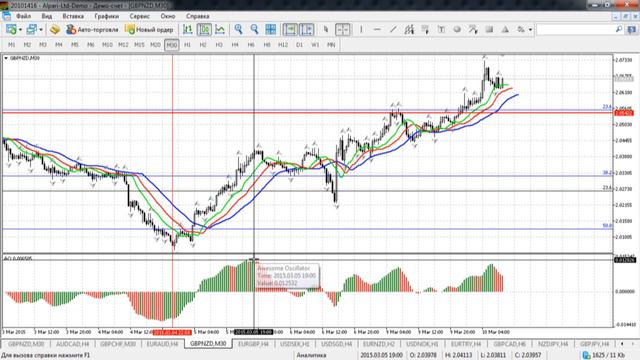Open the Окно menu
This screenshot has width=640, height=360.
[168, 16]
